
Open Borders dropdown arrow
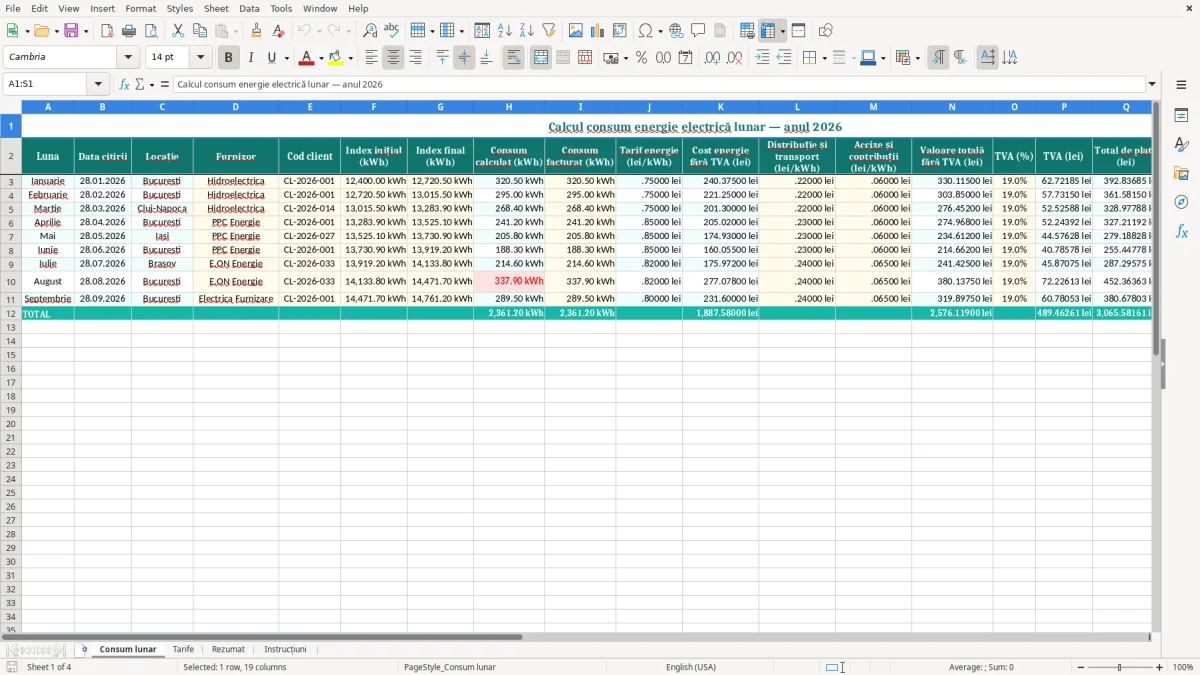tap(823, 58)
